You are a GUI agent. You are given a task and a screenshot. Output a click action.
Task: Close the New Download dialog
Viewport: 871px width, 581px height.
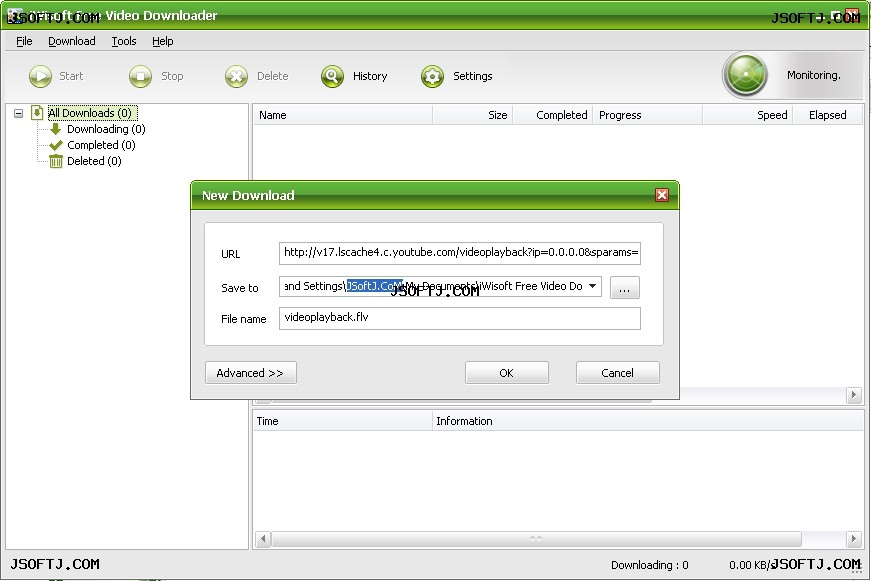(662, 195)
